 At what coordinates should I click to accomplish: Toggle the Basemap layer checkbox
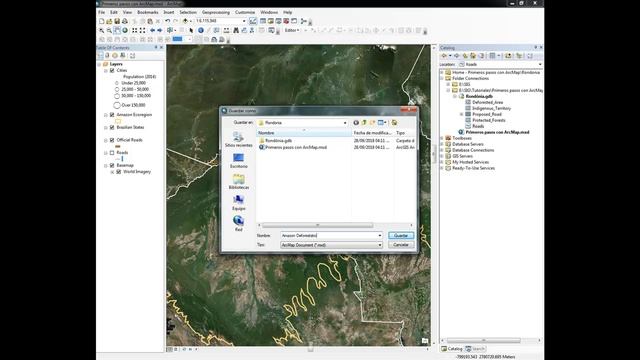coord(112,166)
